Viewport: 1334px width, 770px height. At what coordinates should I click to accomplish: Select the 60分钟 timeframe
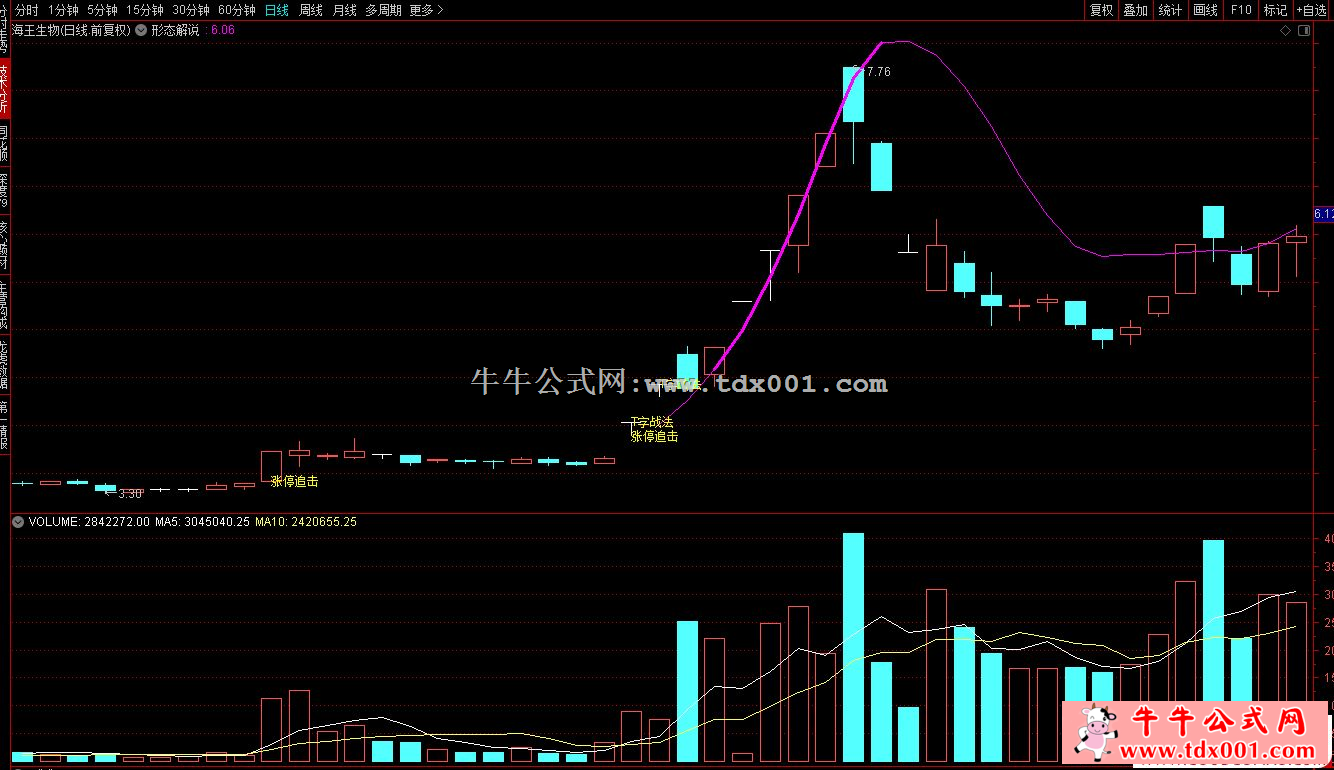pyautogui.click(x=237, y=10)
